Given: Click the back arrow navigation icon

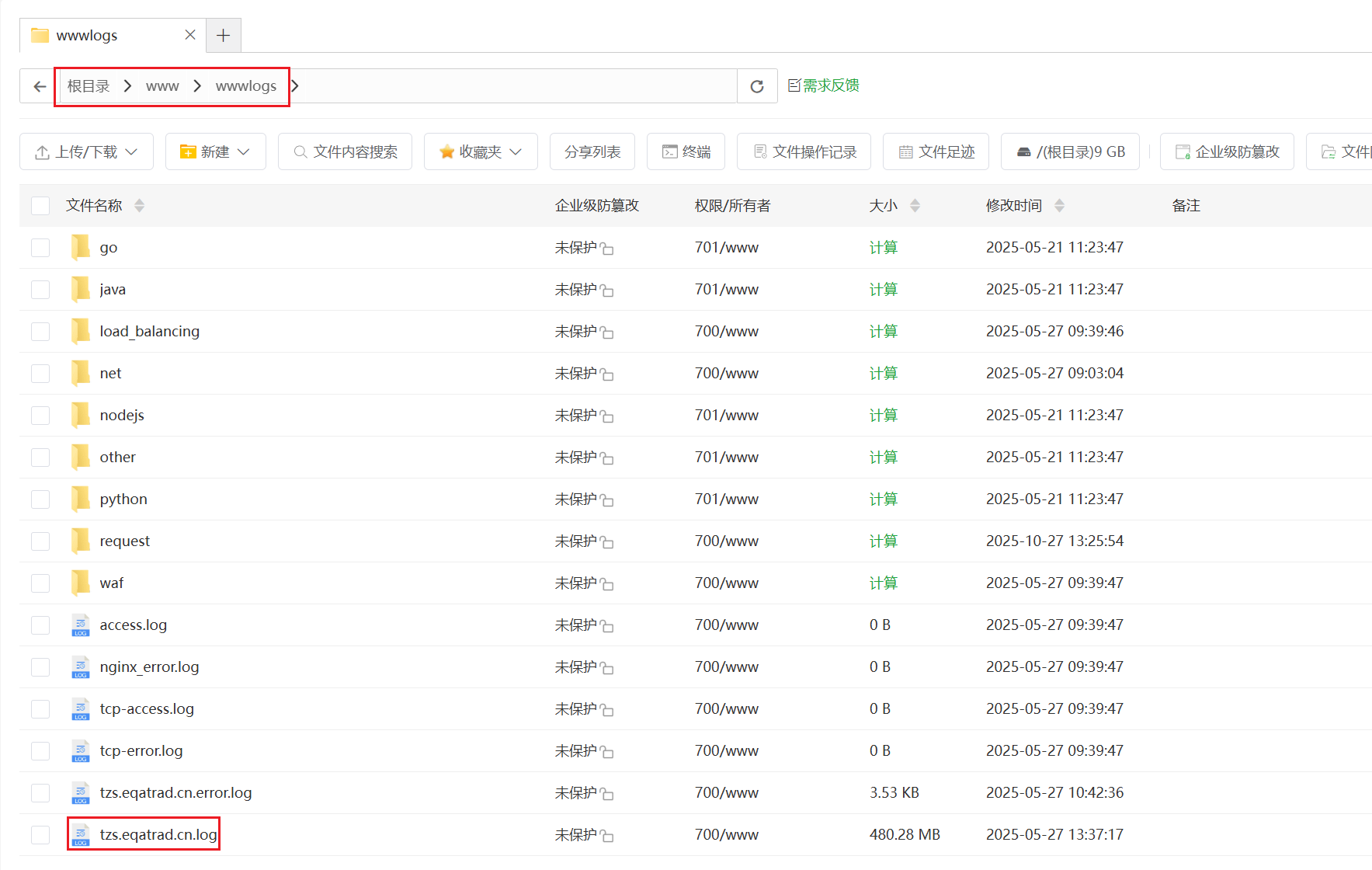Looking at the screenshot, I should [40, 86].
